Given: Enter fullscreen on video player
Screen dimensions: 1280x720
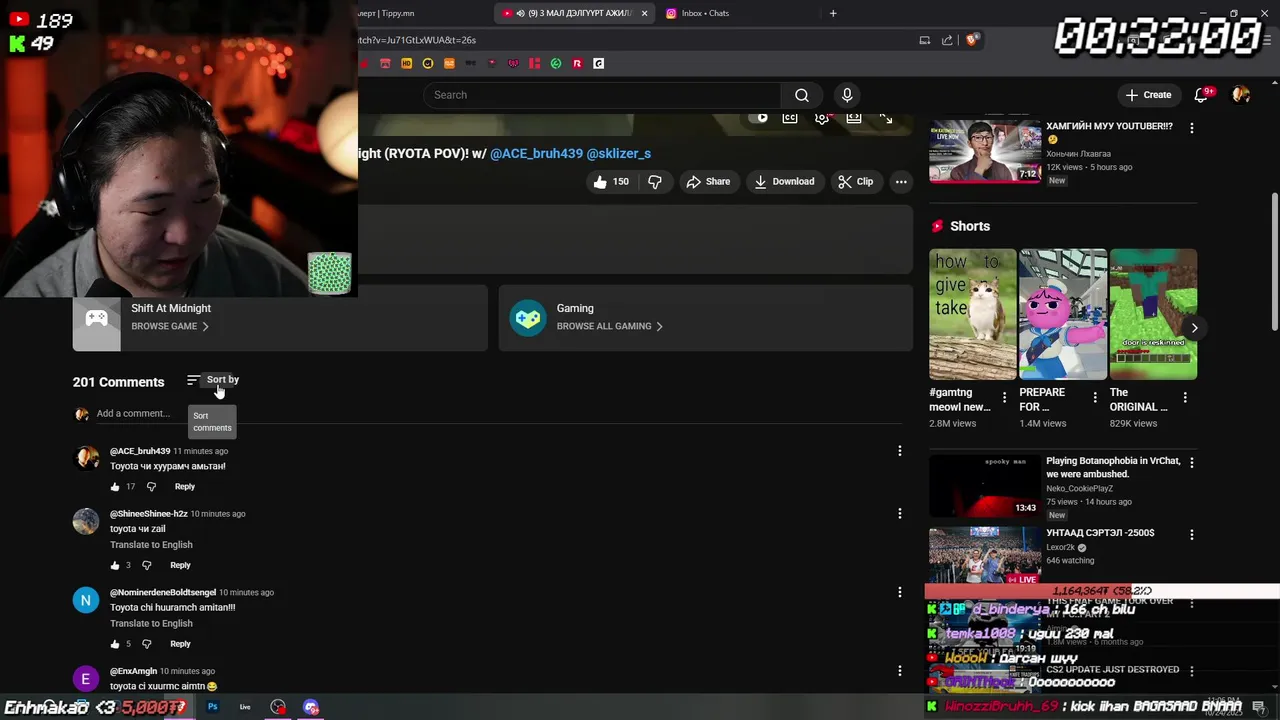Looking at the screenshot, I should 886,118.
